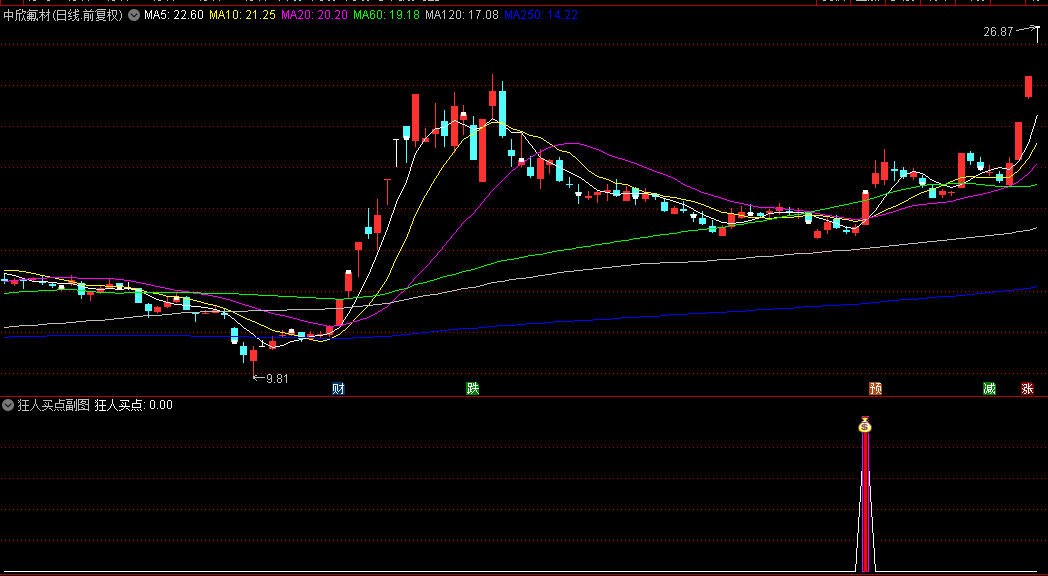Open the 预 event marker
Image resolution: width=1048 pixels, height=576 pixels.
pyautogui.click(x=876, y=389)
